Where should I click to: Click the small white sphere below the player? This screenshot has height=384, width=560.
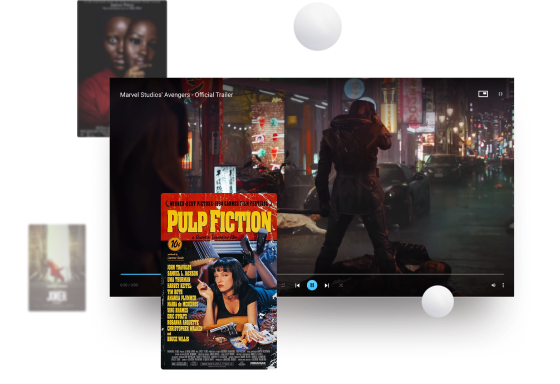438,301
